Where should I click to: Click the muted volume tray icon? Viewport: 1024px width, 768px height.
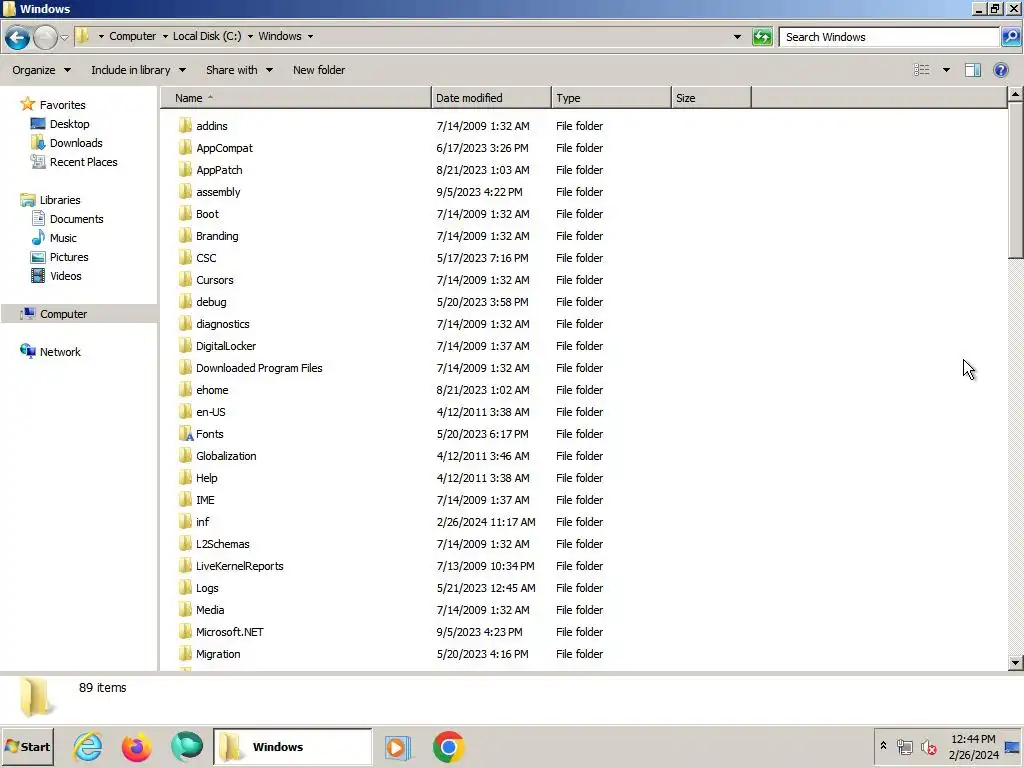928,746
